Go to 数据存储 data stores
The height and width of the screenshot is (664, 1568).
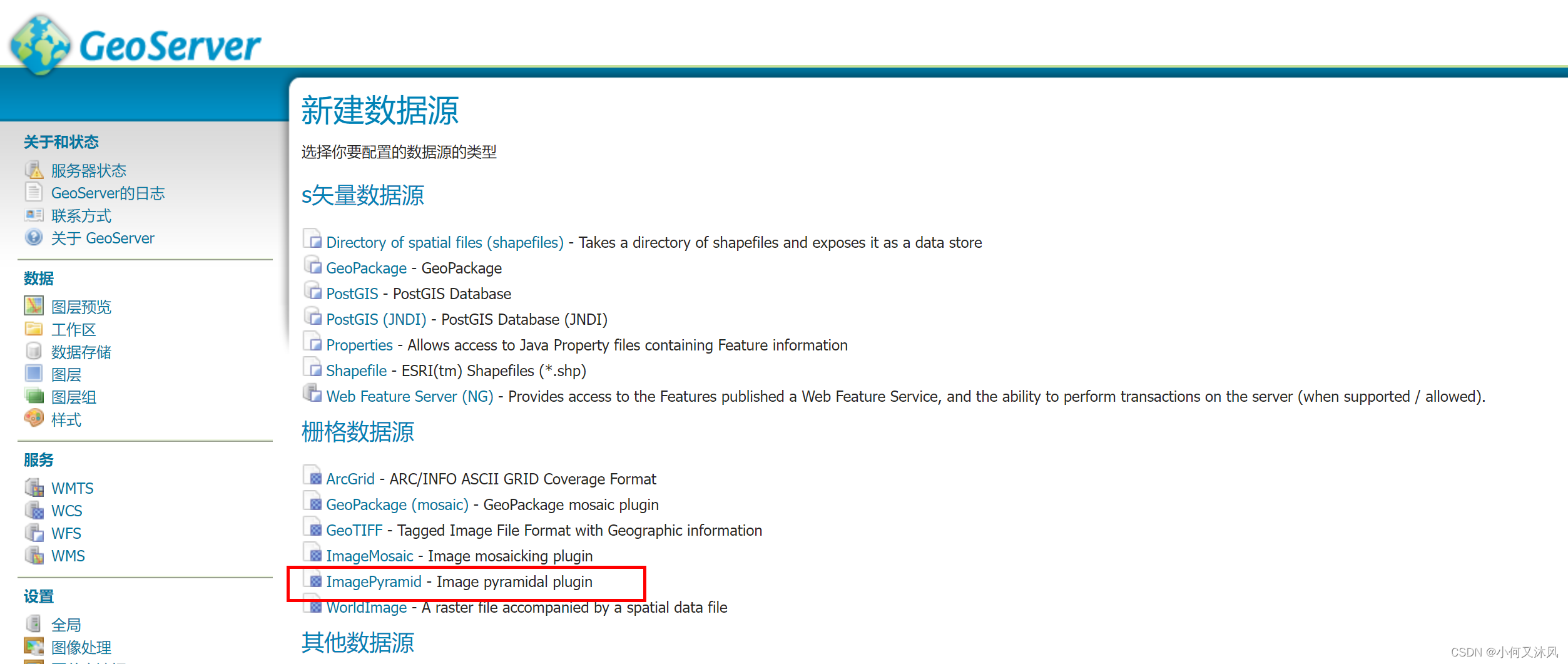(x=81, y=352)
